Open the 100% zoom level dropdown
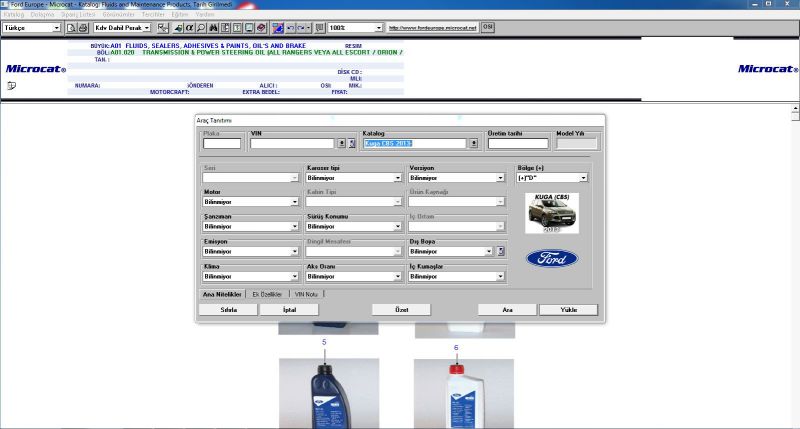The width and height of the screenshot is (800, 429). (x=379, y=28)
